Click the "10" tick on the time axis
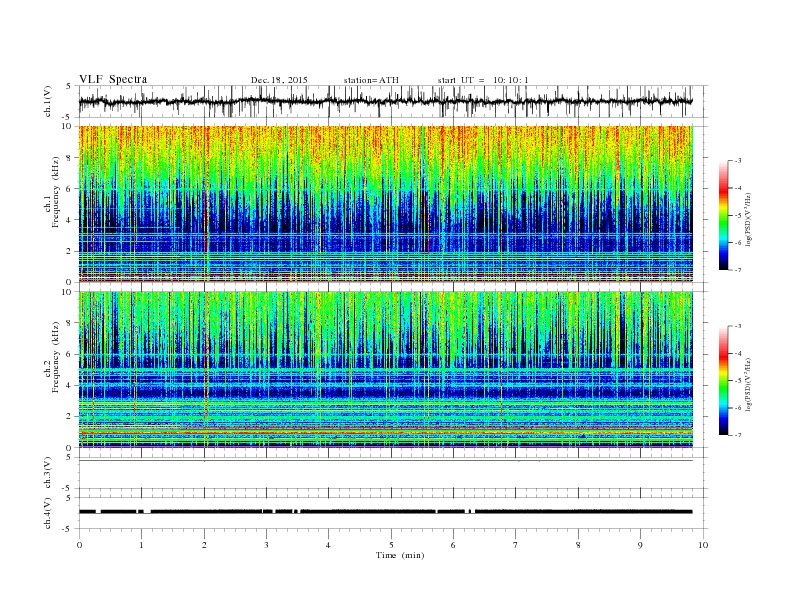Image resolution: width=792 pixels, height=612 pixels. tap(703, 545)
